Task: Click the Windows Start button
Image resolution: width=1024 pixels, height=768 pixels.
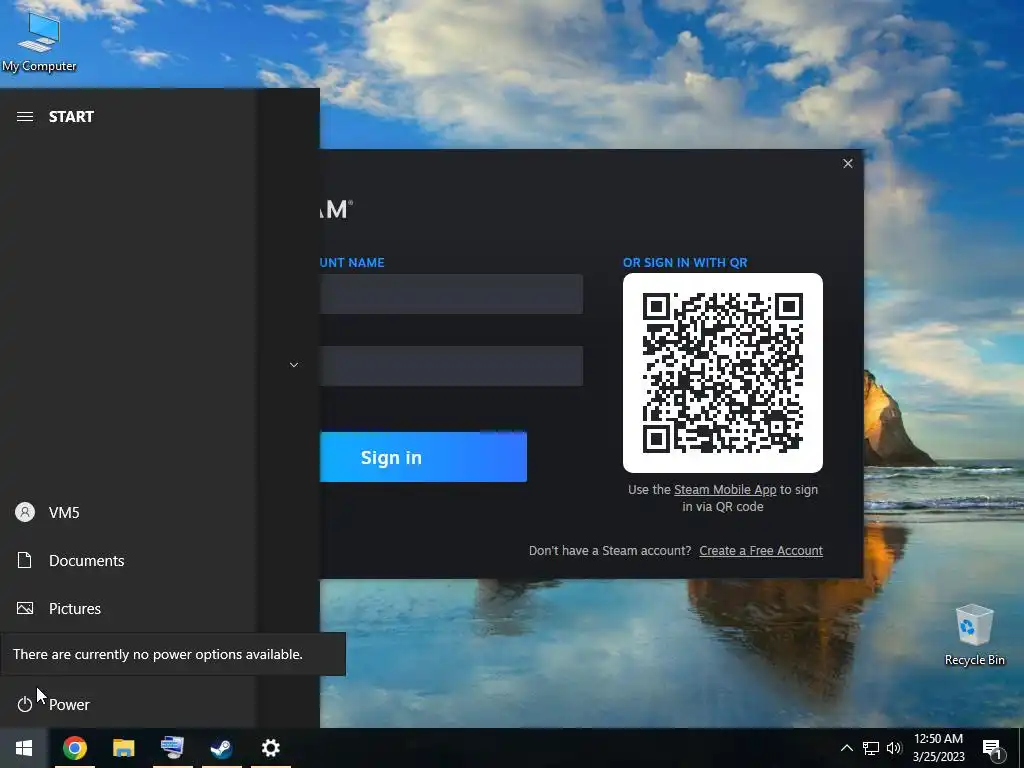Action: click(24, 748)
